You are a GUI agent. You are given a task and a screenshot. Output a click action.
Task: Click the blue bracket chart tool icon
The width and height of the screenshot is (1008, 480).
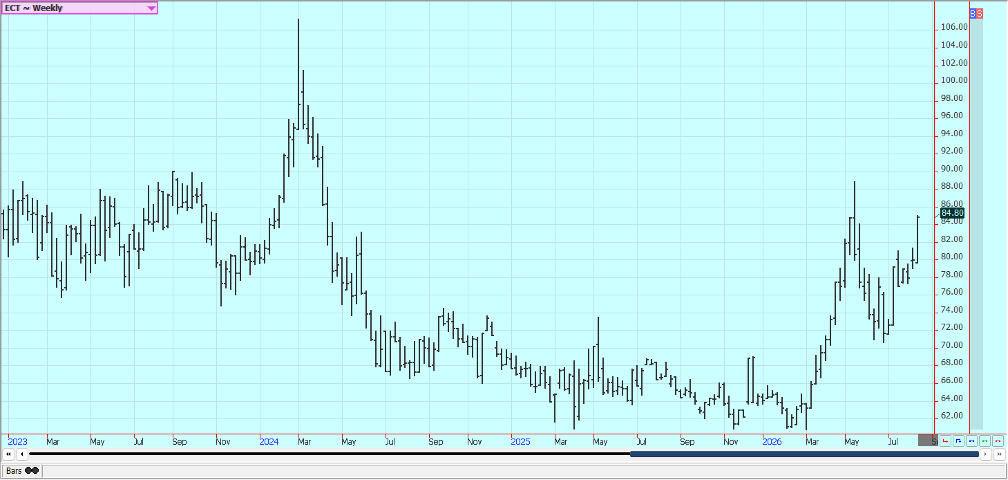tap(958, 441)
